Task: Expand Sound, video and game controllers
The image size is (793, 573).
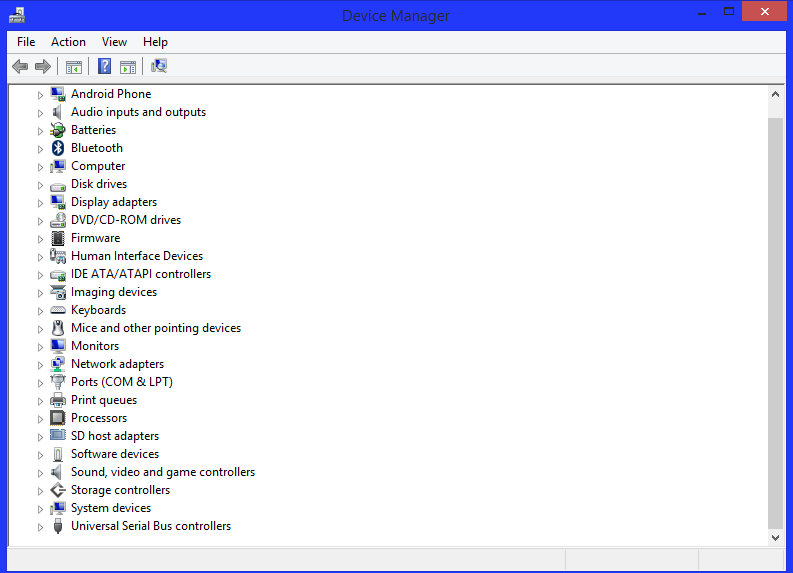Action: [40, 473]
